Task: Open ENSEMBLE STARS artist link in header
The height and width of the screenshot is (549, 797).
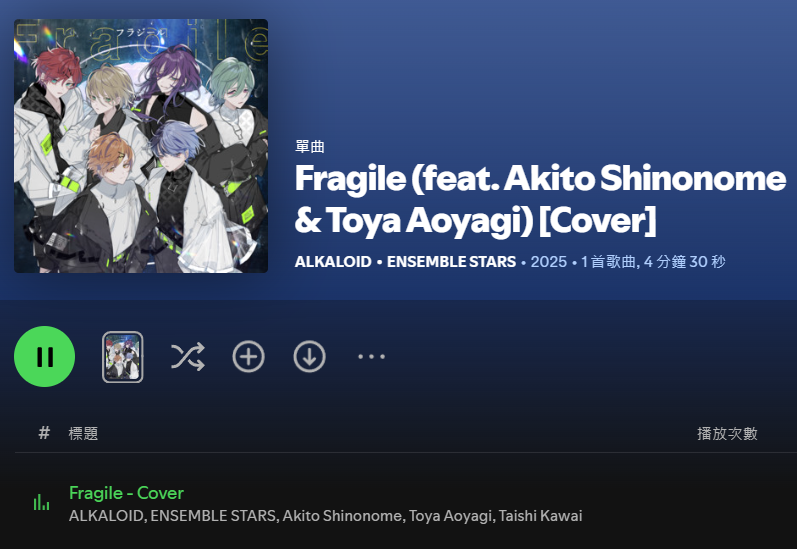Action: point(451,262)
